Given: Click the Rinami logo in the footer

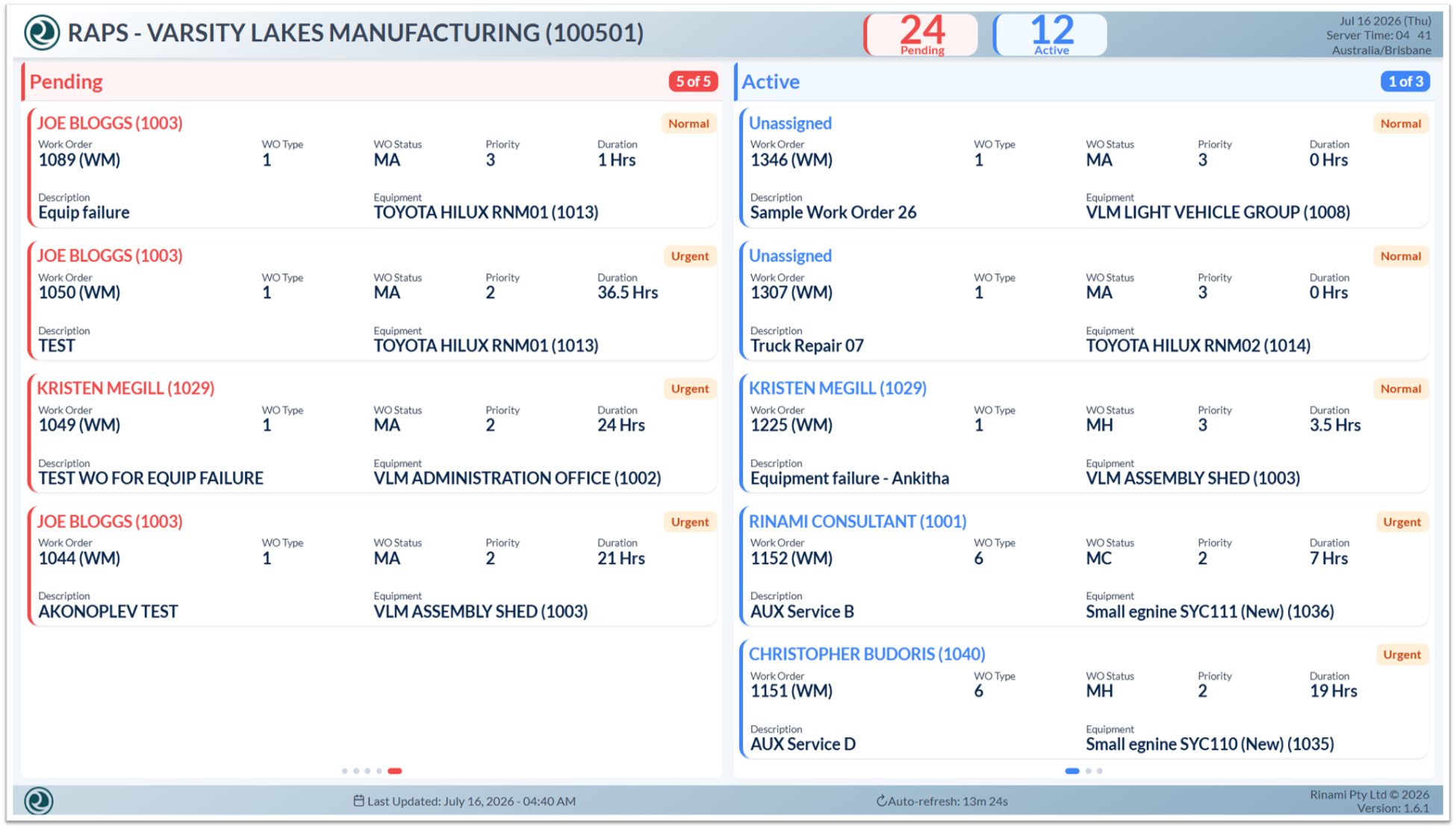Looking at the screenshot, I should [39, 801].
